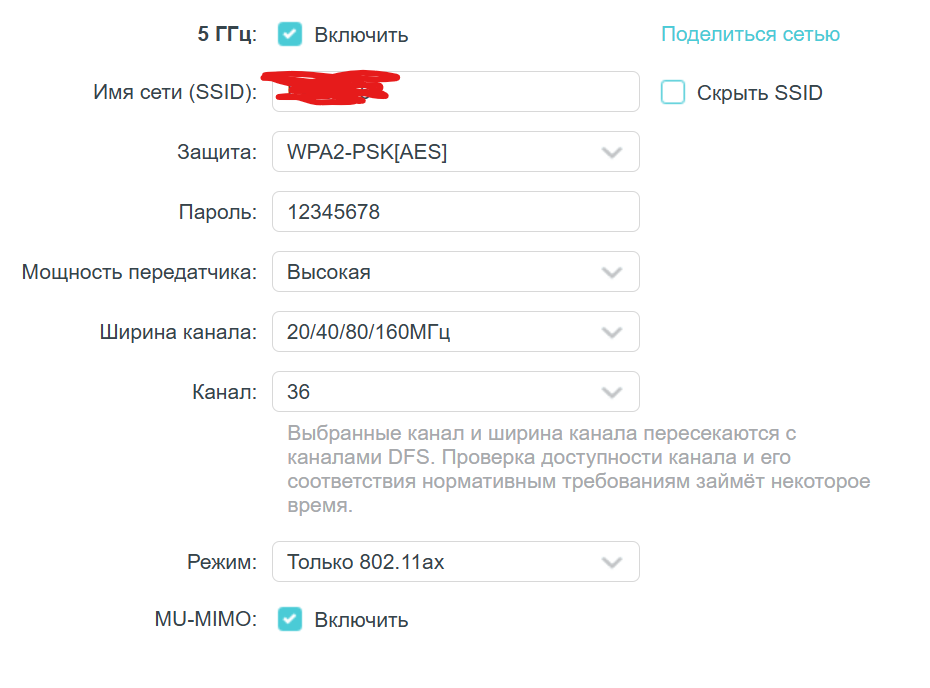Click the chevron arrow of Мощность передатчика
The width and height of the screenshot is (930, 688).
coord(611,272)
